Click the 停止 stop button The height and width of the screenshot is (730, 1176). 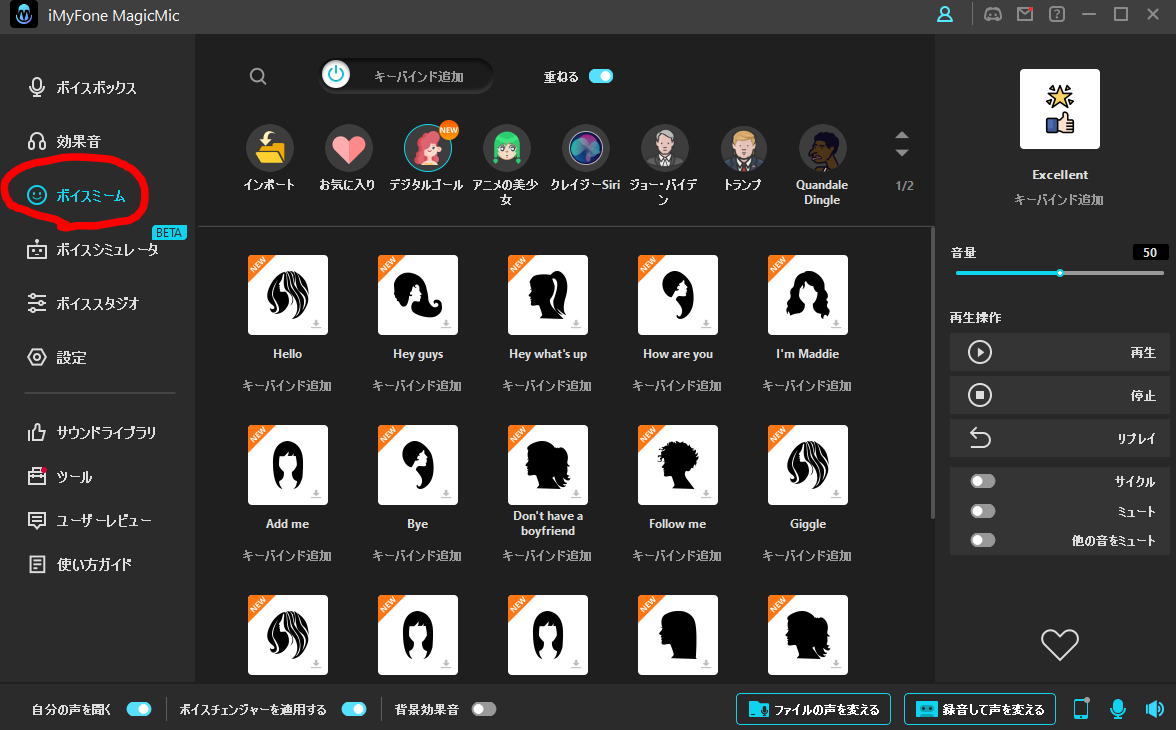[1060, 395]
